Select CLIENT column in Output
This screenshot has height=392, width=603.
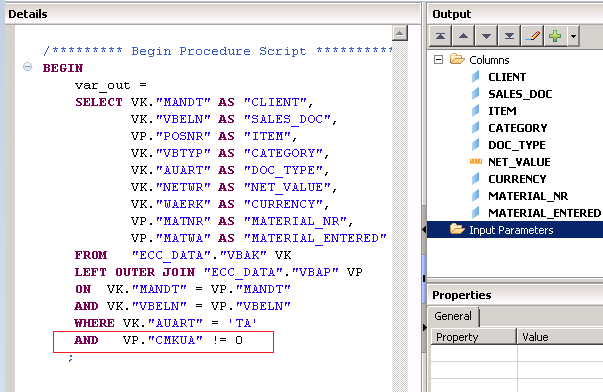point(507,77)
